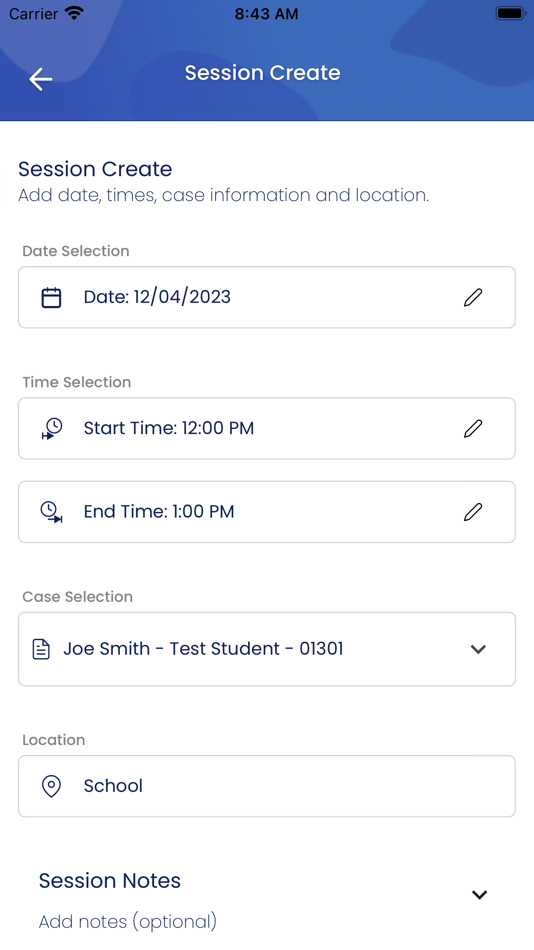Edit End Time with pencil icon
The height and width of the screenshot is (950, 534).
pos(473,512)
